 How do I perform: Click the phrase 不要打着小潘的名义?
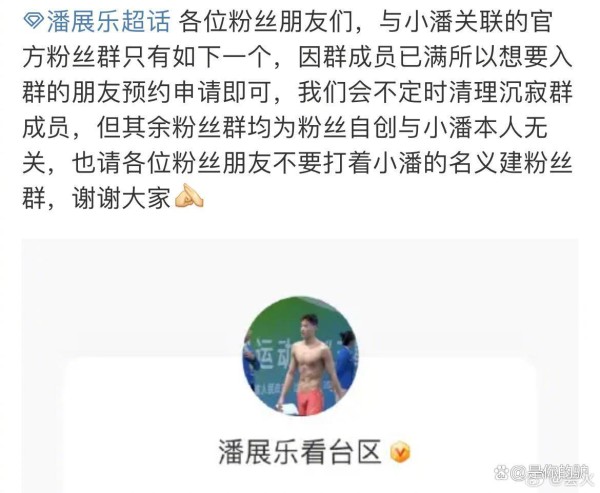click(385, 163)
